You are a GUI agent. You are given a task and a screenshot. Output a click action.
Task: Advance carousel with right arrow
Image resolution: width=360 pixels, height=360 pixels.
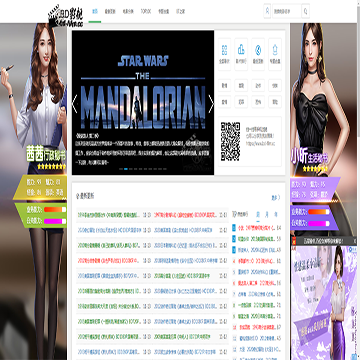click(x=211, y=104)
